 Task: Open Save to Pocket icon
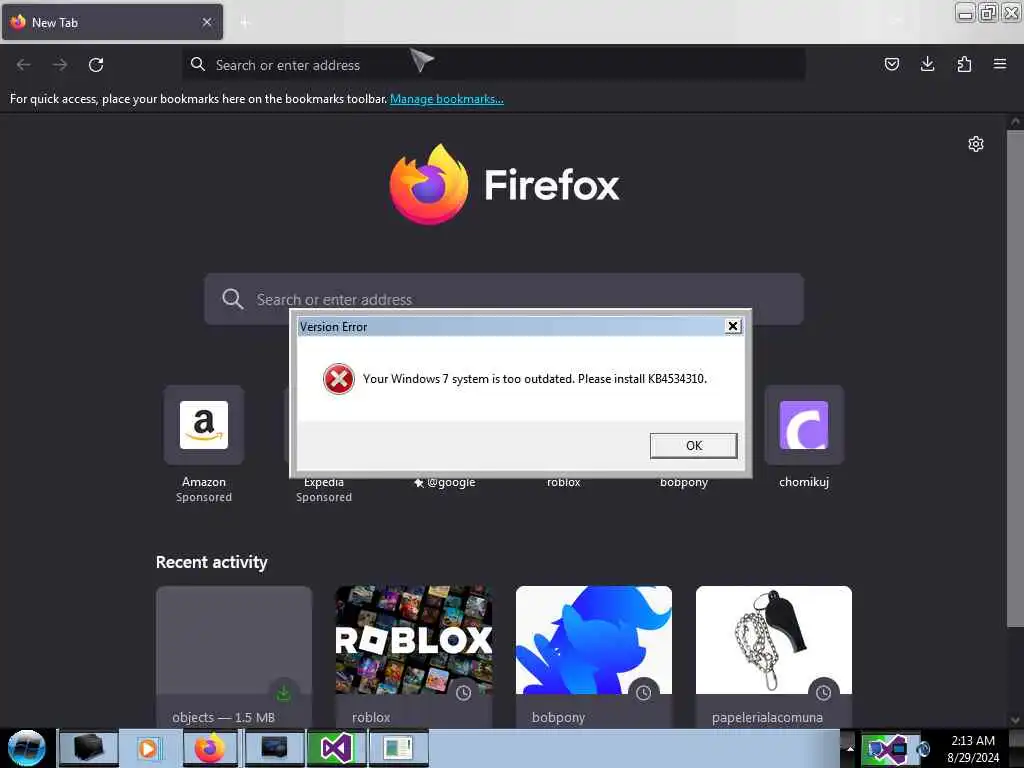click(x=891, y=64)
